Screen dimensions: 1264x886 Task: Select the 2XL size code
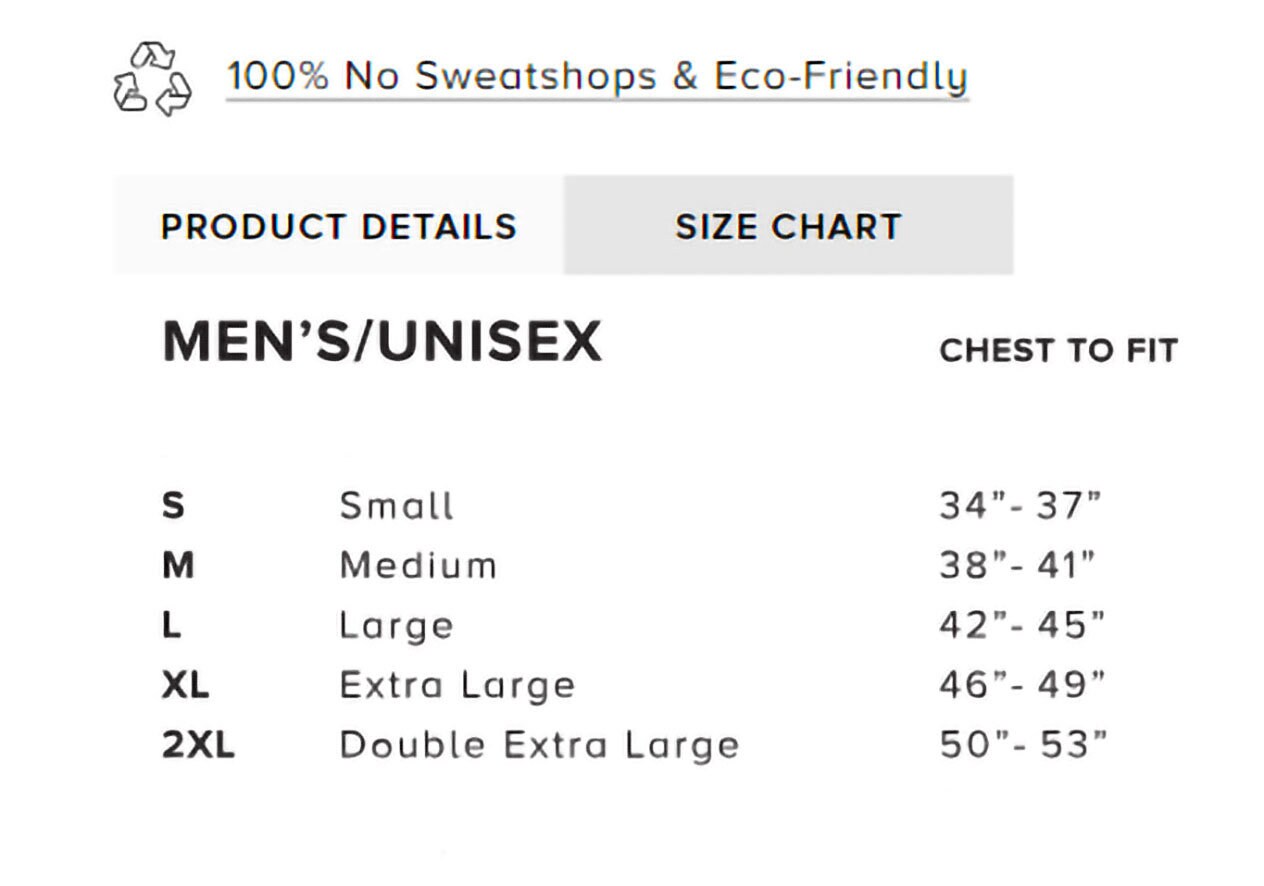198,746
